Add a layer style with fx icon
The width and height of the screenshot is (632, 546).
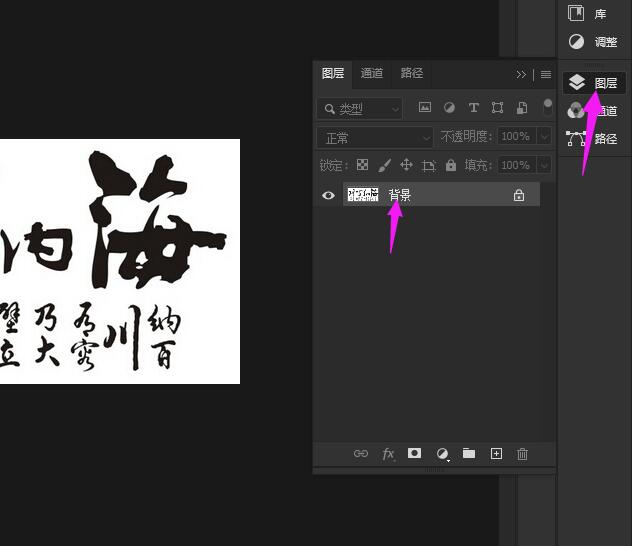click(388, 454)
